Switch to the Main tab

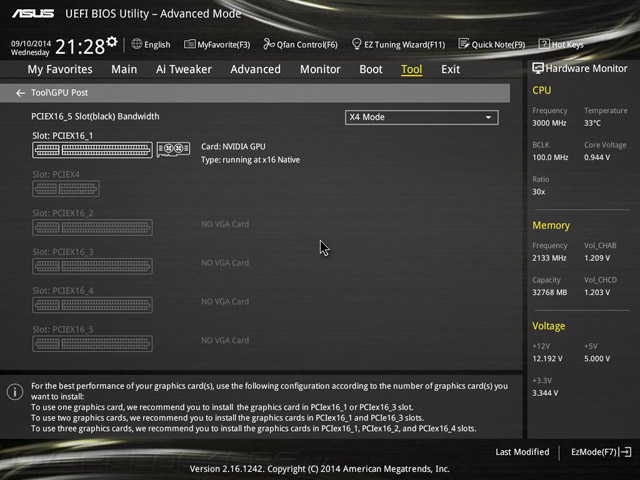124,69
